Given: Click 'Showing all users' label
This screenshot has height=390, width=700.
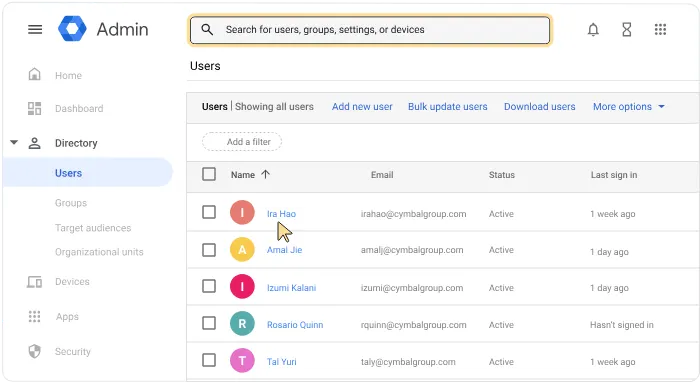Looking at the screenshot, I should [x=274, y=107].
